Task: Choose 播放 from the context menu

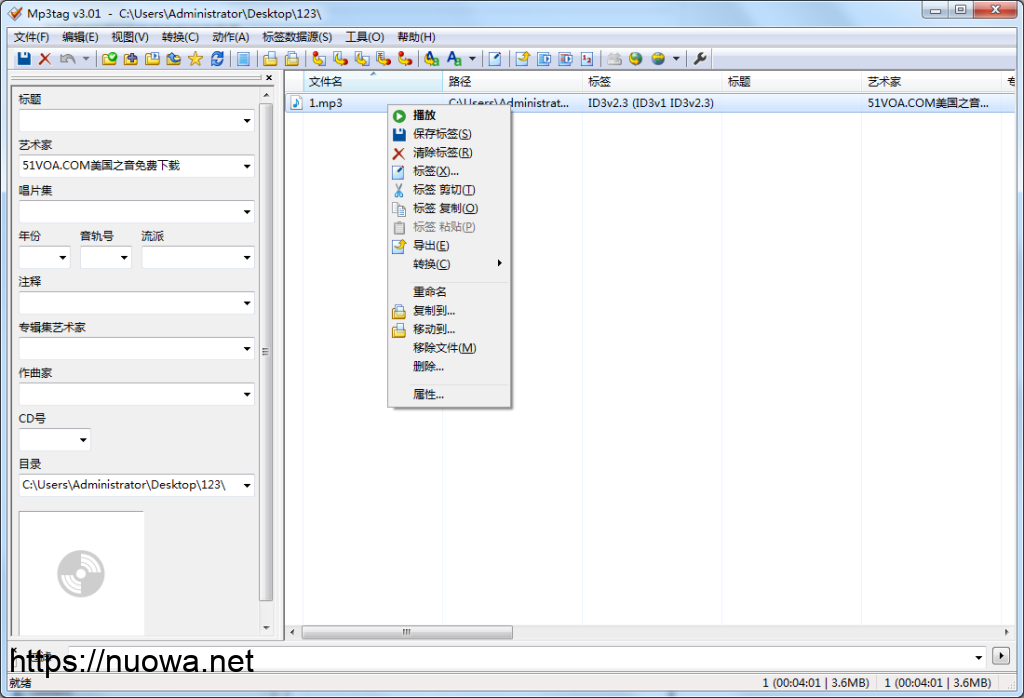Action: pyautogui.click(x=424, y=115)
